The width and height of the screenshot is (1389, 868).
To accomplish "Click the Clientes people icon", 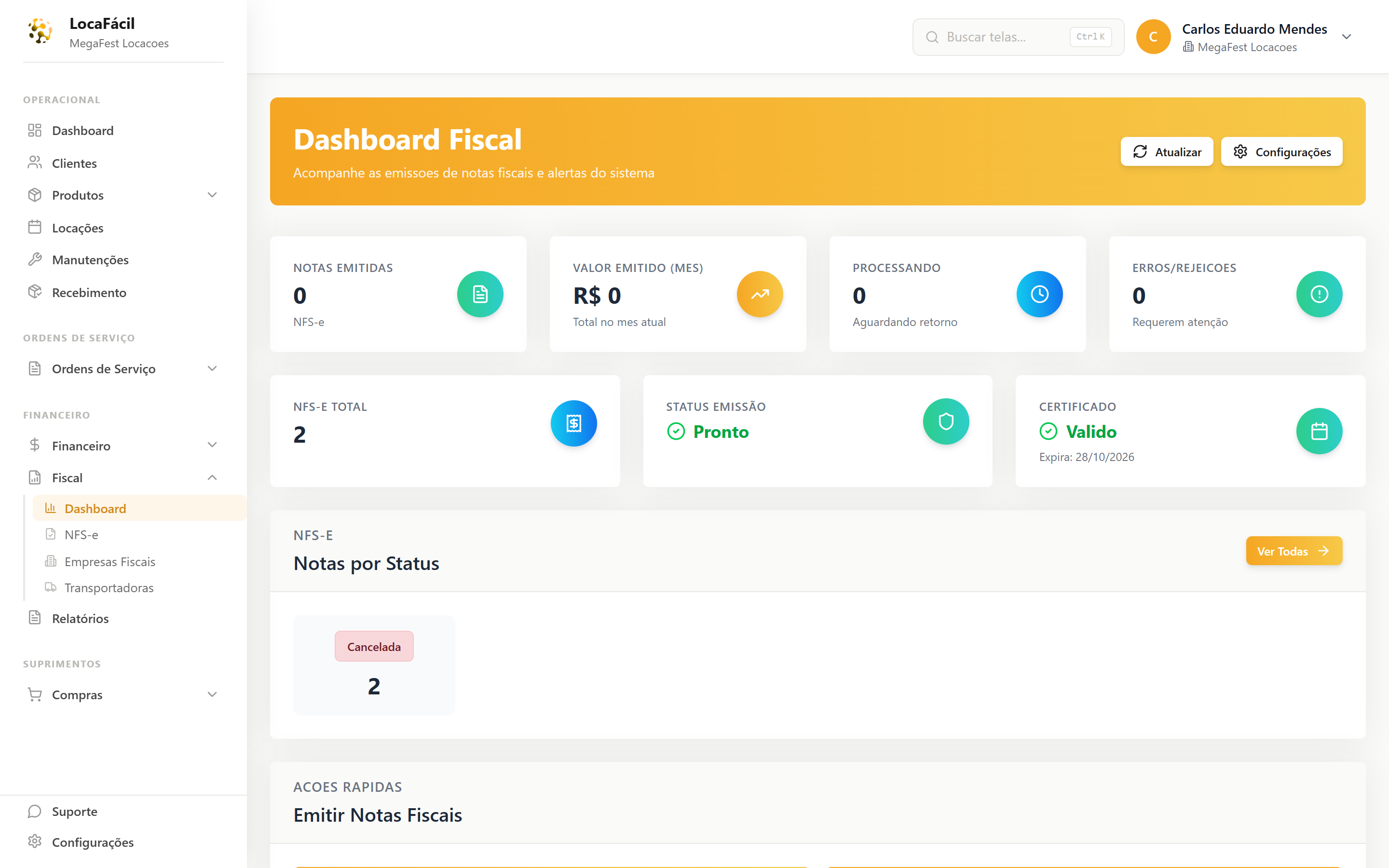I will click(x=34, y=163).
